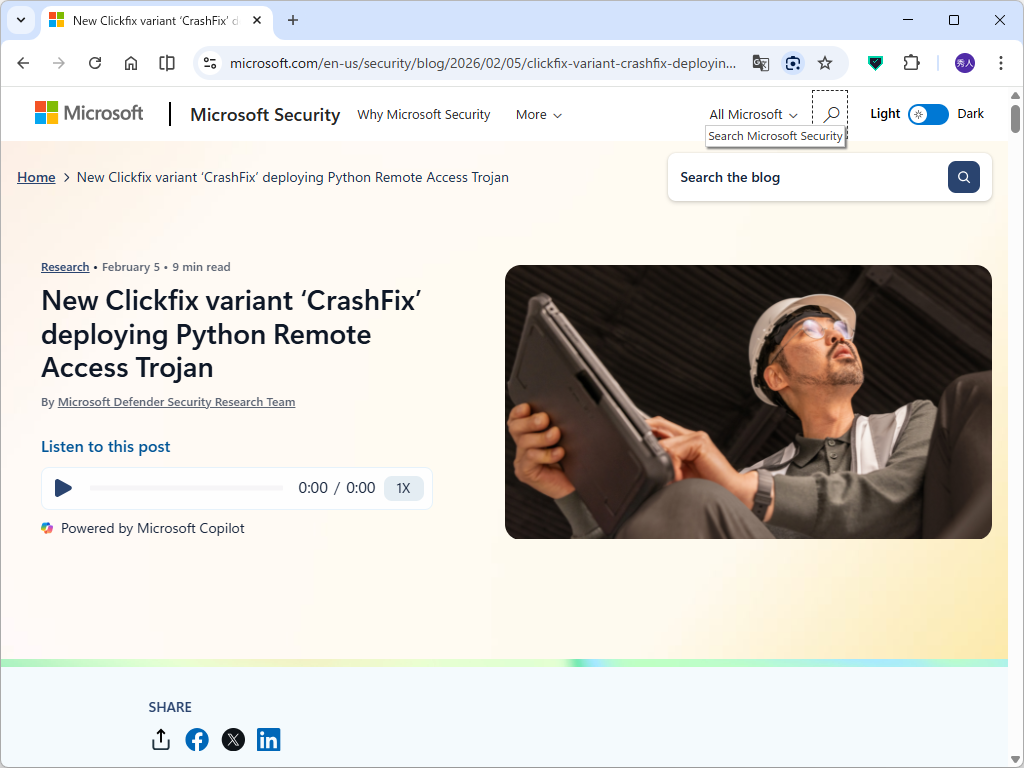This screenshot has height=768, width=1024.
Task: Toggle the Light/Dark theme switch
Action: pos(928,114)
